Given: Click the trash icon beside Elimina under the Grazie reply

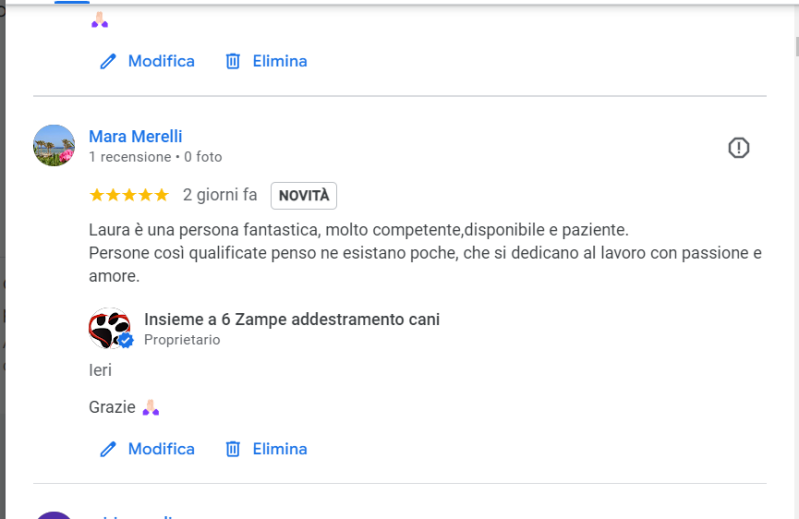Looking at the screenshot, I should tap(233, 449).
